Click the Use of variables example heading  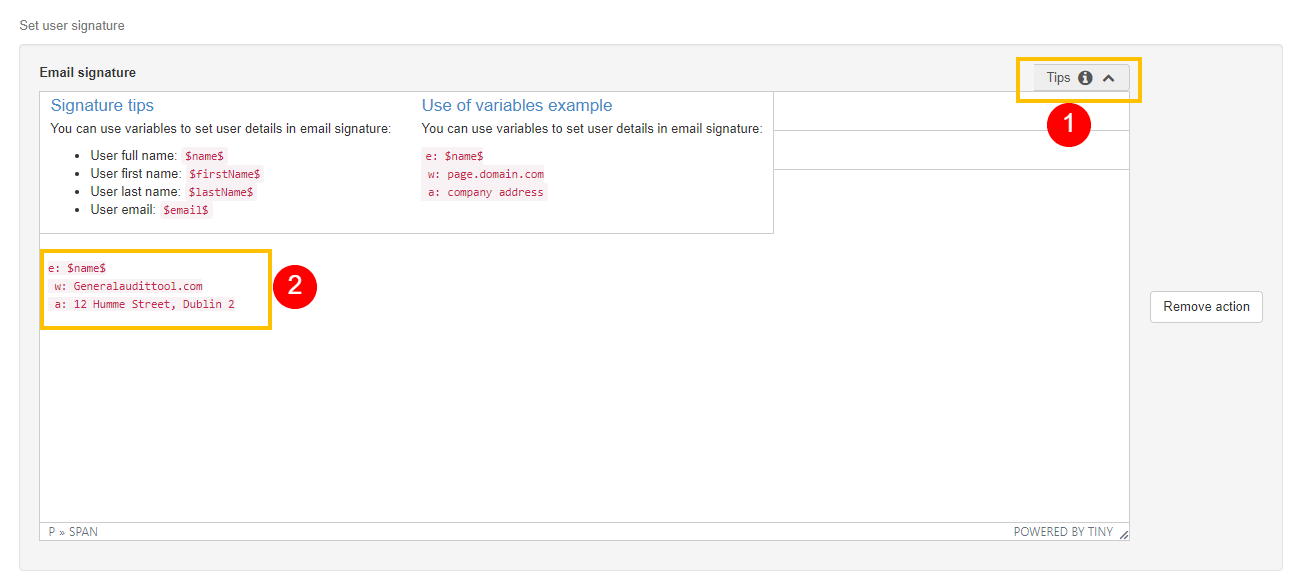517,105
